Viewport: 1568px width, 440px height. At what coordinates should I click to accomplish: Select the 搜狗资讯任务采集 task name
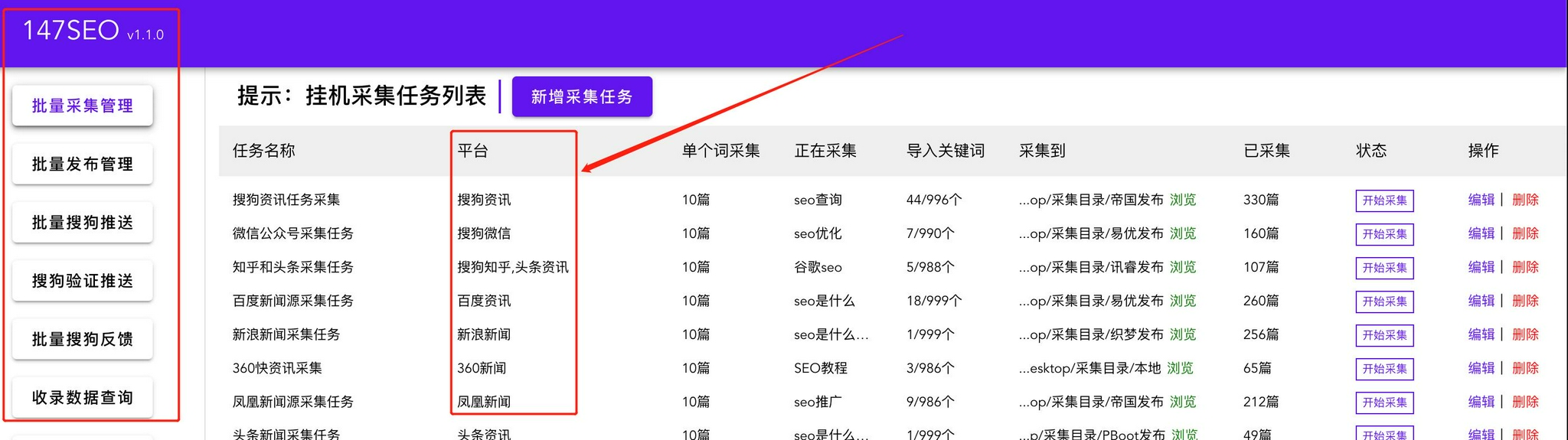point(286,200)
